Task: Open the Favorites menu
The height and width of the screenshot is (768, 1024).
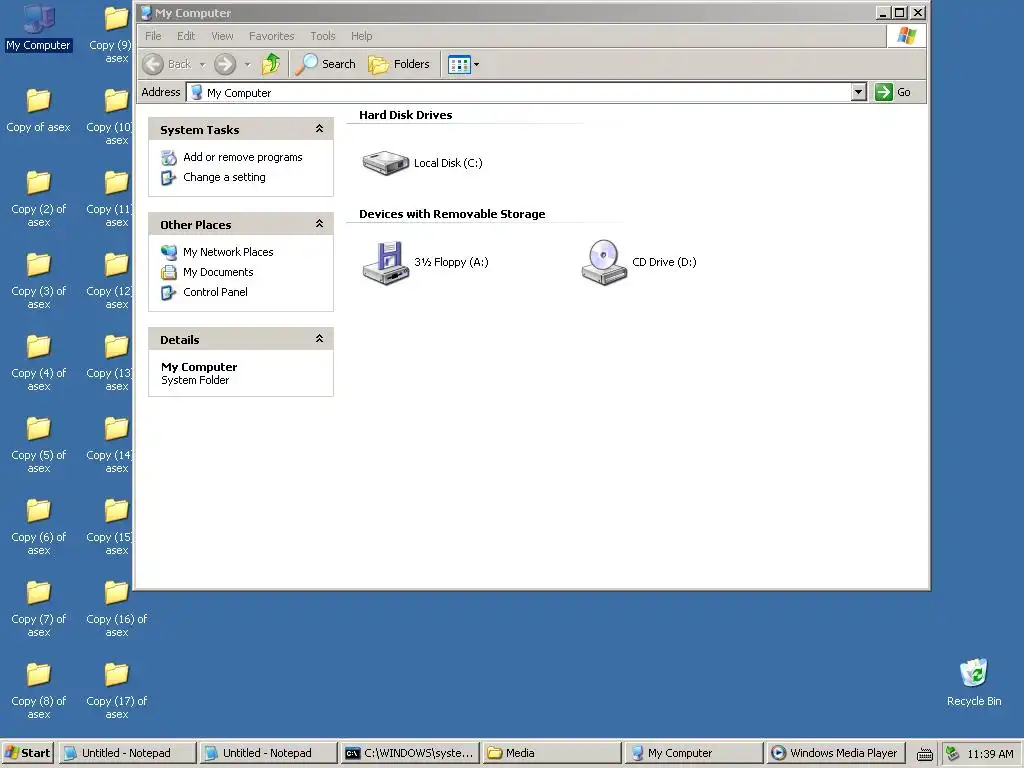Action: [272, 36]
